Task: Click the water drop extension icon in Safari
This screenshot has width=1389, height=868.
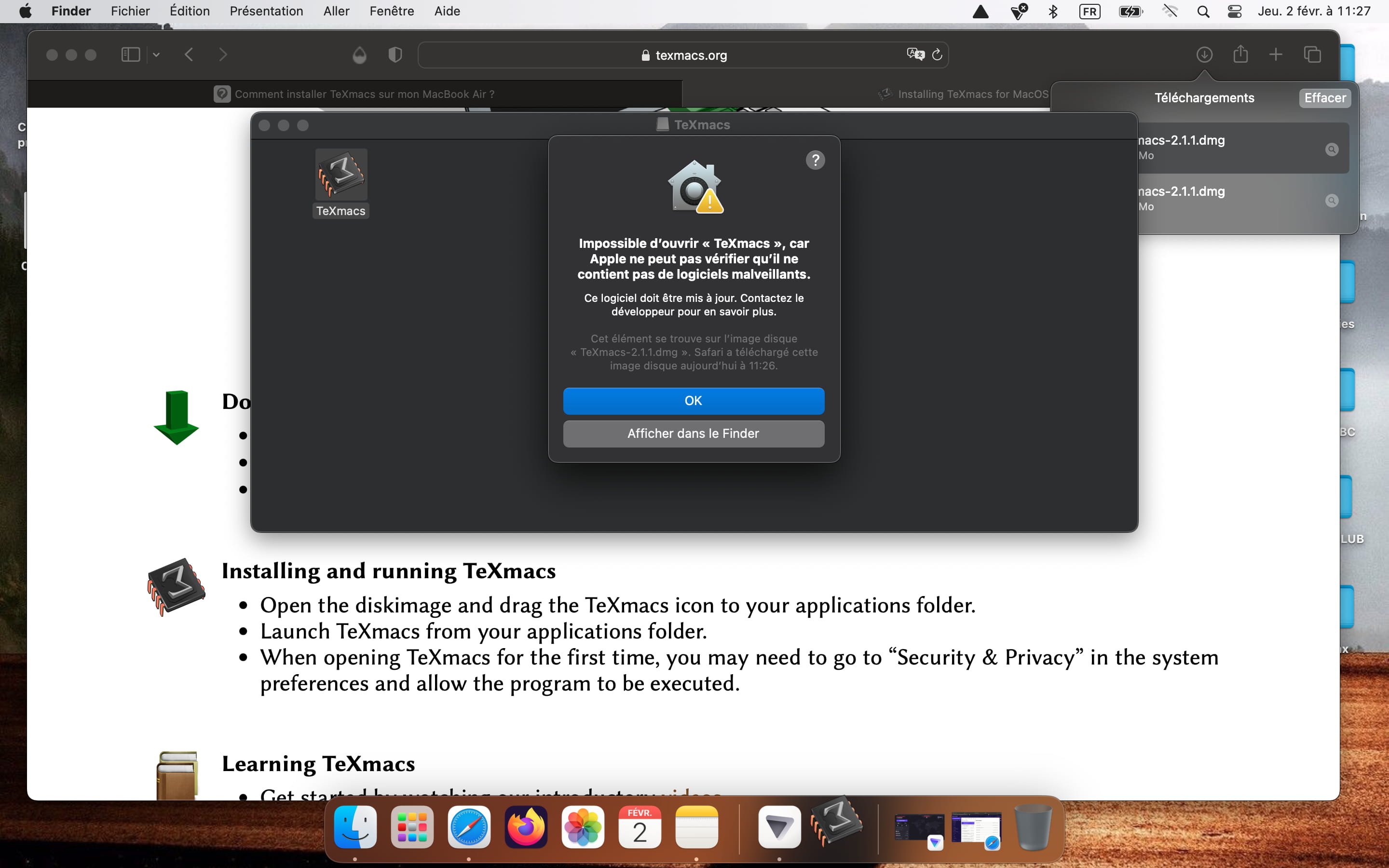Action: [359, 54]
